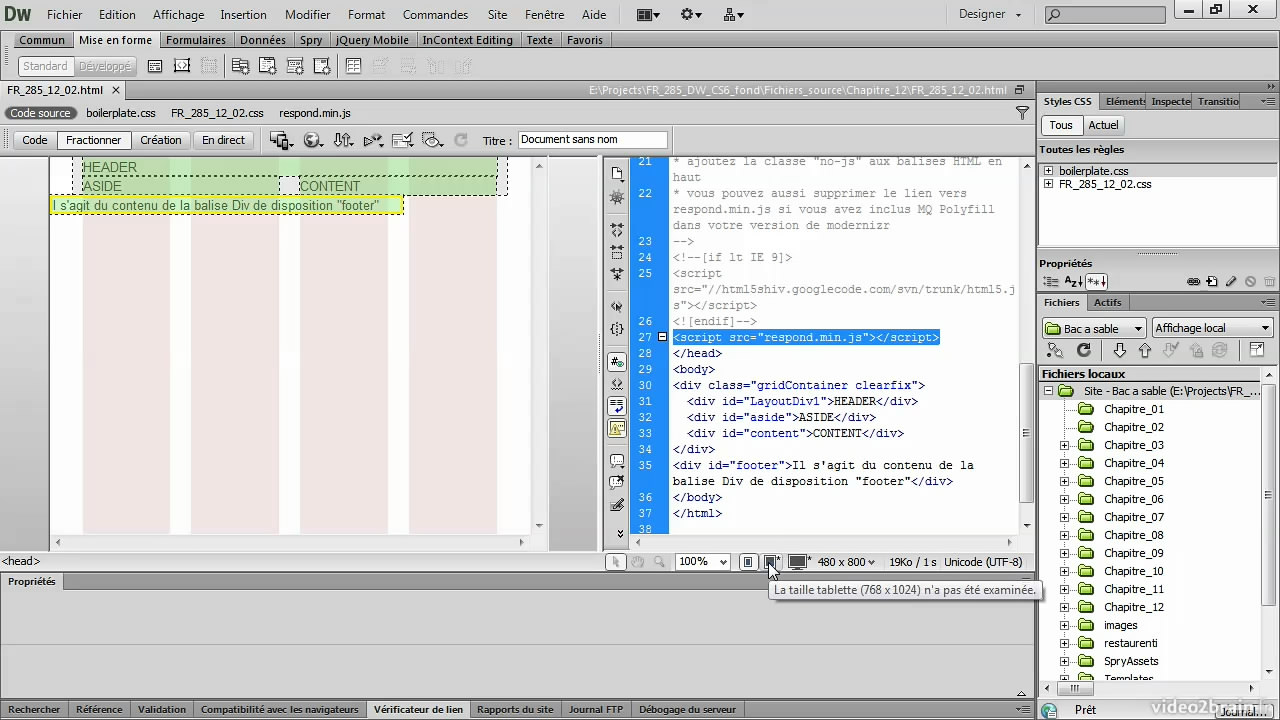
Task: Open the Insertion menu
Action: coord(243,15)
